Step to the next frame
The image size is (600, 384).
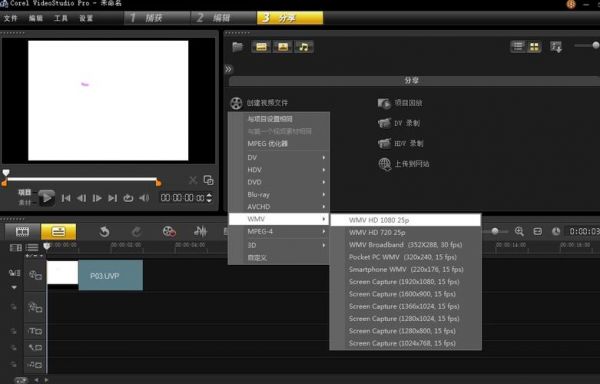pos(97,198)
